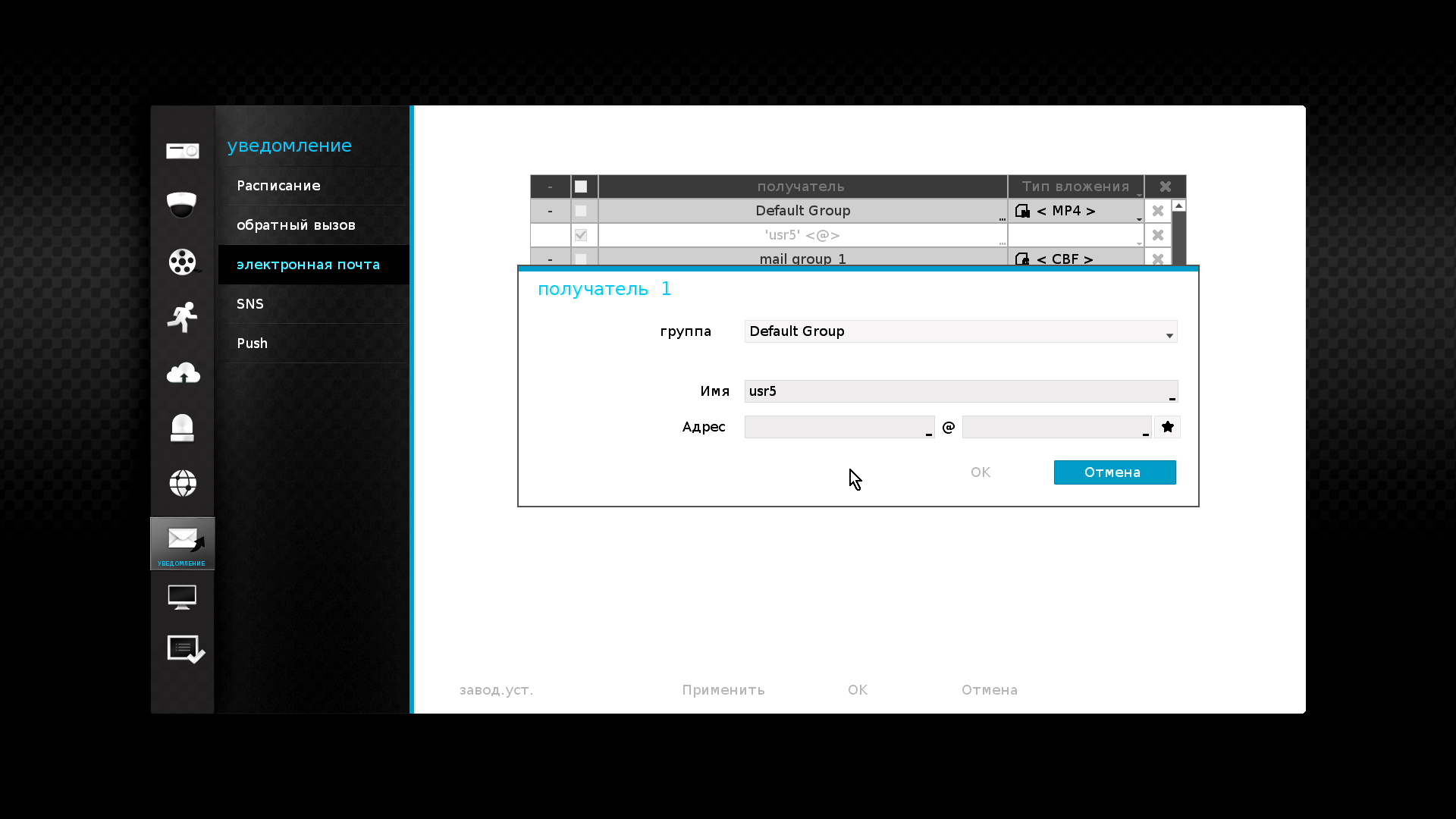Open the cloud upload sidebar icon
This screenshot has height=819, width=1456.
point(182,373)
